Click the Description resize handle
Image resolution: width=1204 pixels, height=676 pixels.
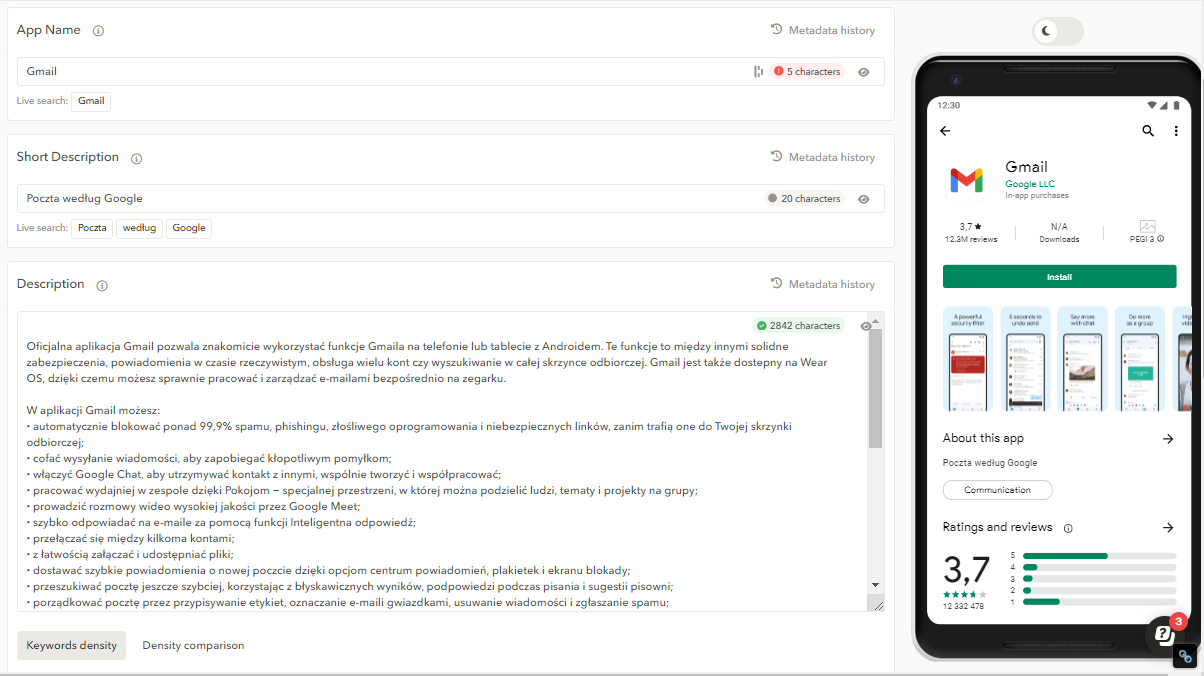[877, 604]
